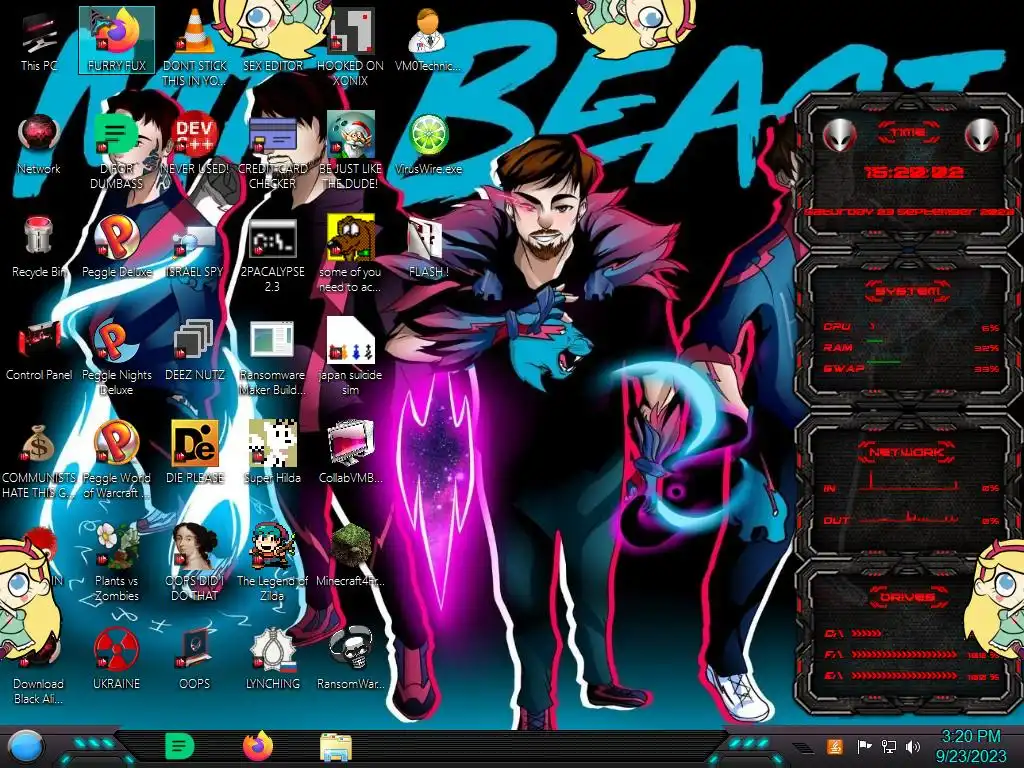Screen dimensions: 1024x768
Task: Click the Action Center flag tray icon
Action: [x=864, y=746]
